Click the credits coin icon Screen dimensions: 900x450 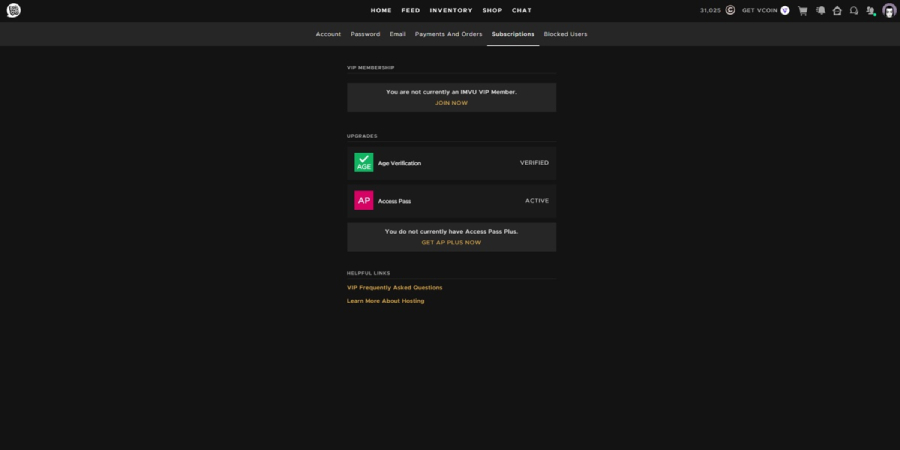[730, 10]
